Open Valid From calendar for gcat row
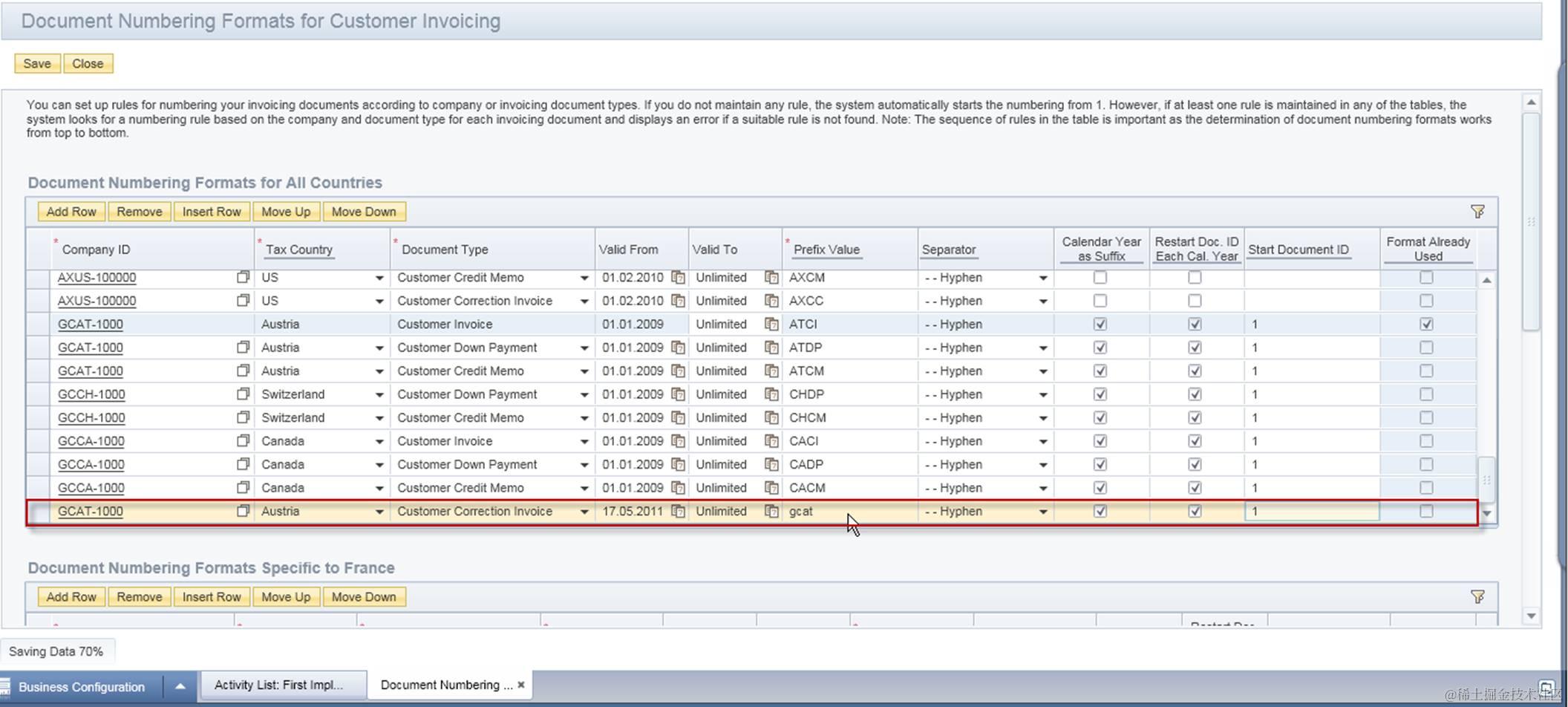Image resolution: width=1568 pixels, height=707 pixels. (678, 511)
